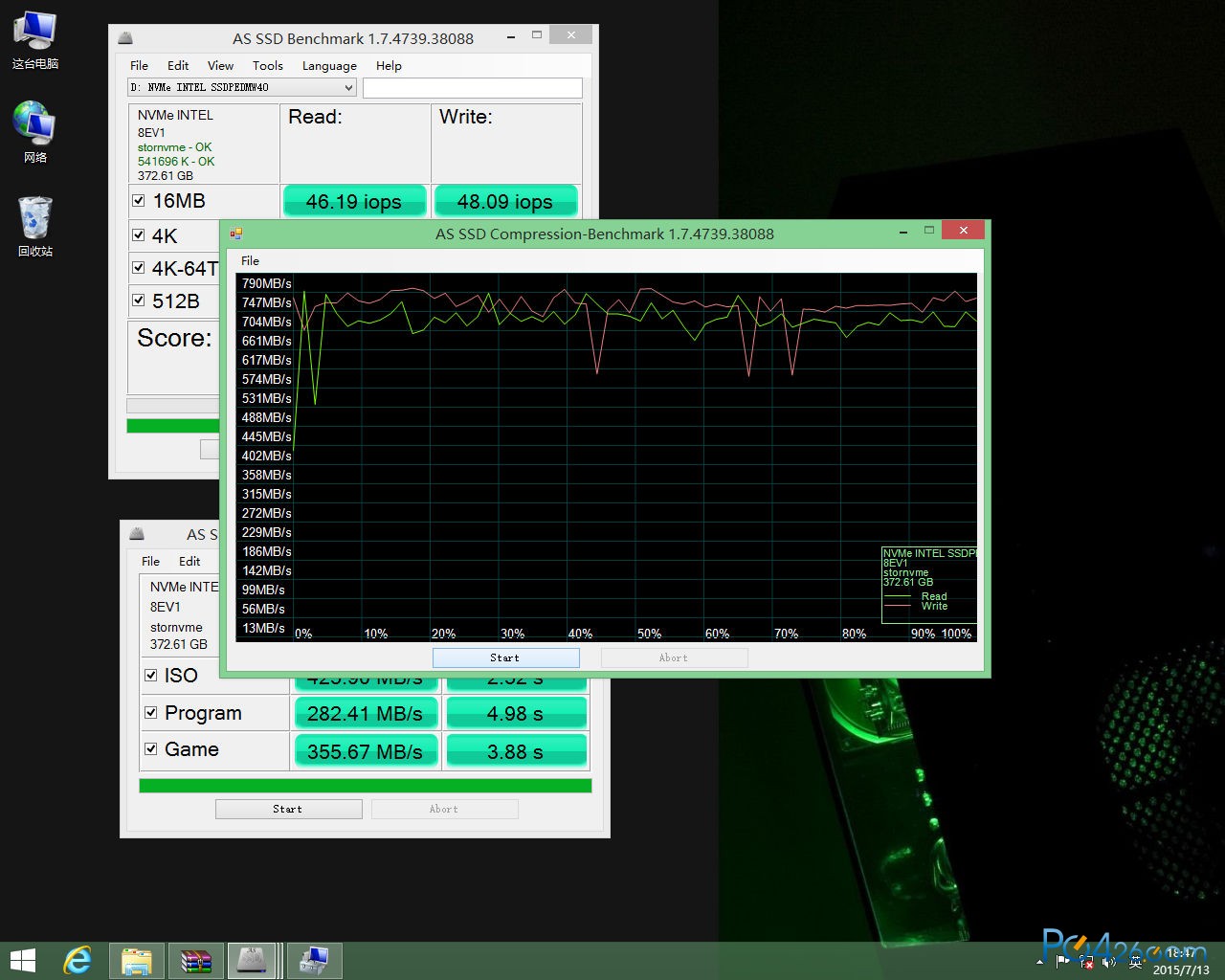Click the 4.98 s Program duration result
Viewport: 1225px width, 980px height.
click(515, 714)
